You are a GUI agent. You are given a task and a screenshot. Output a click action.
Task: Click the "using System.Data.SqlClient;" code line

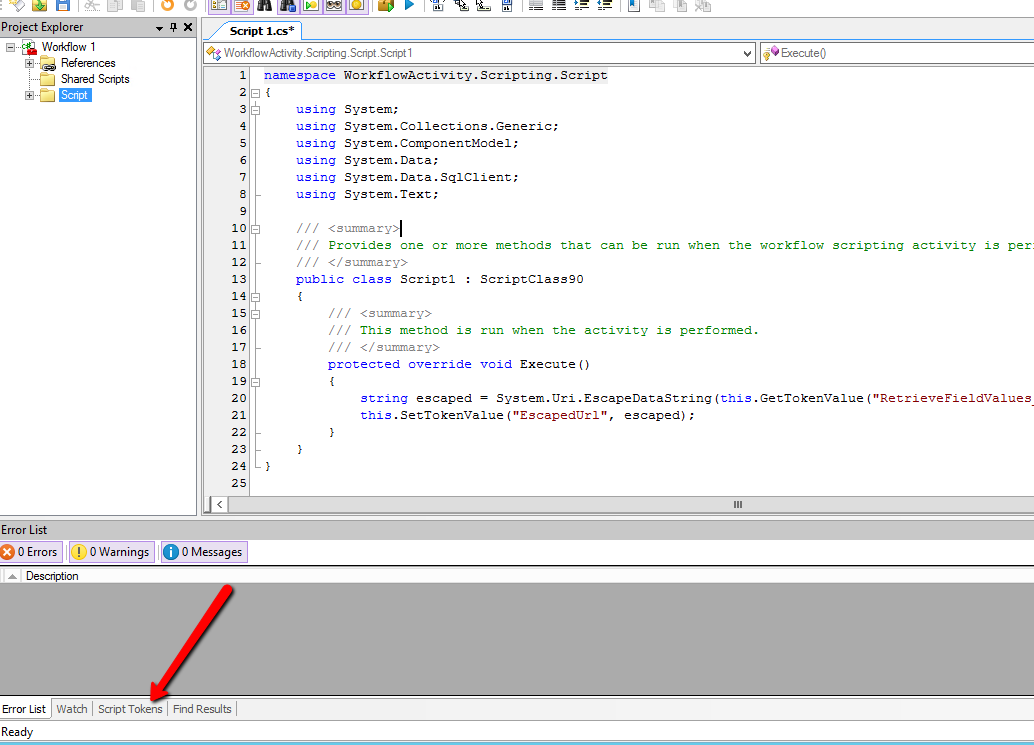(x=407, y=177)
